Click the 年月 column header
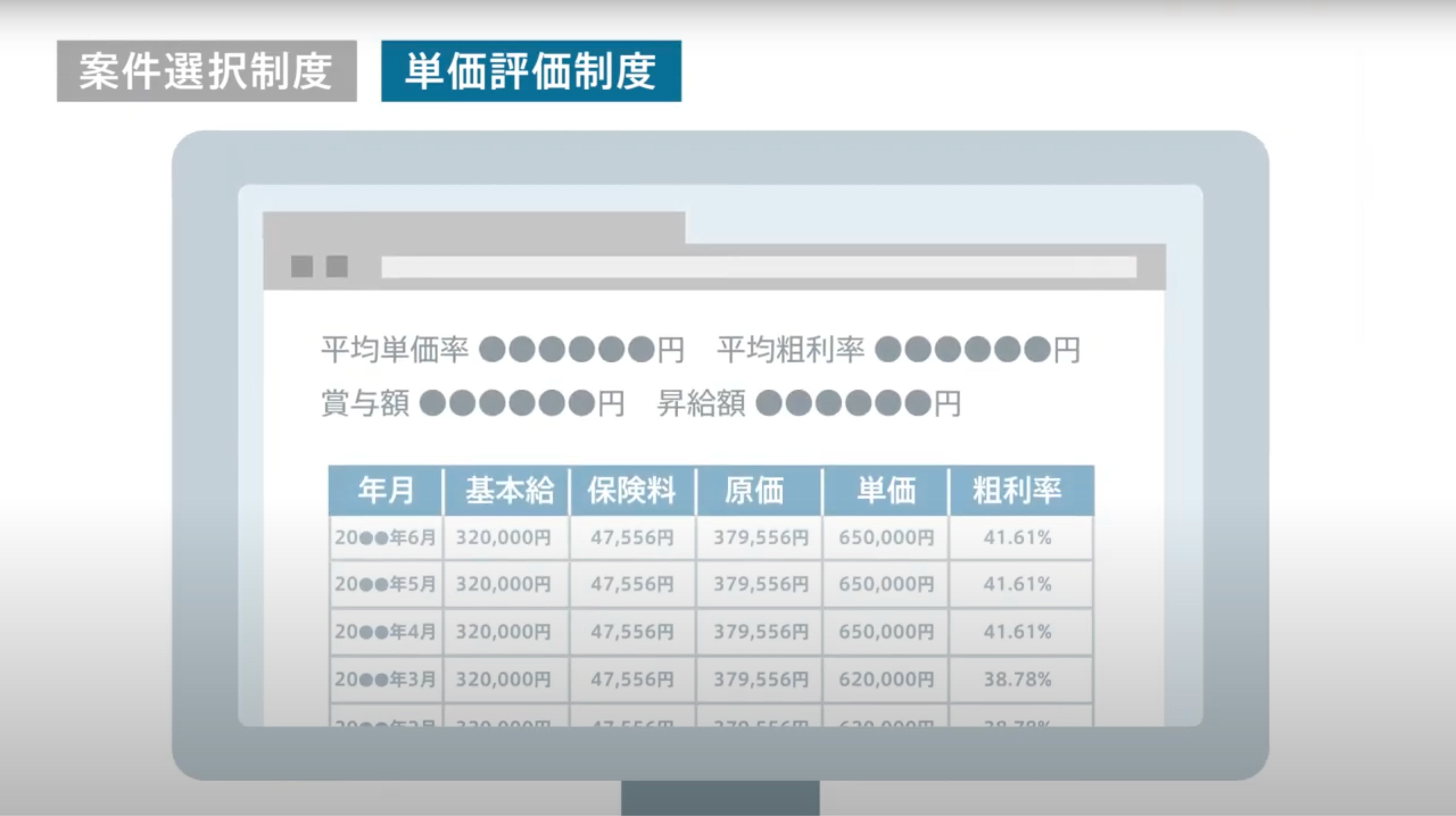 386,490
